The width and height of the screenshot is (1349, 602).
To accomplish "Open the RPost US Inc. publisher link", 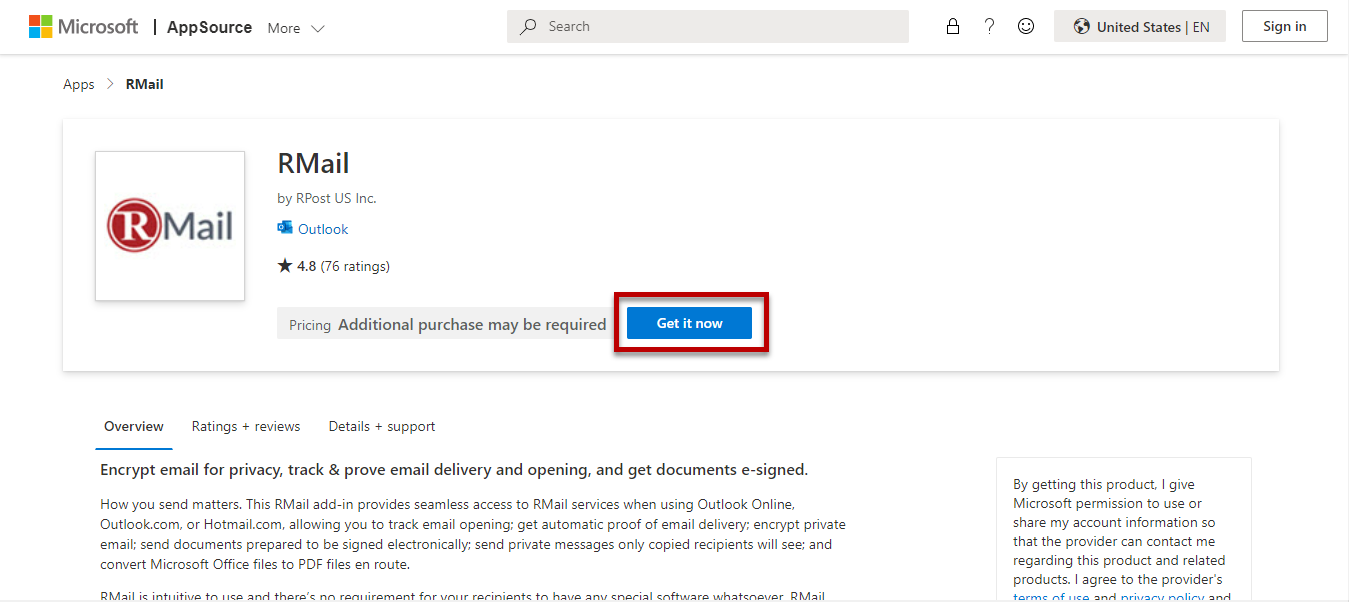I will coord(335,197).
